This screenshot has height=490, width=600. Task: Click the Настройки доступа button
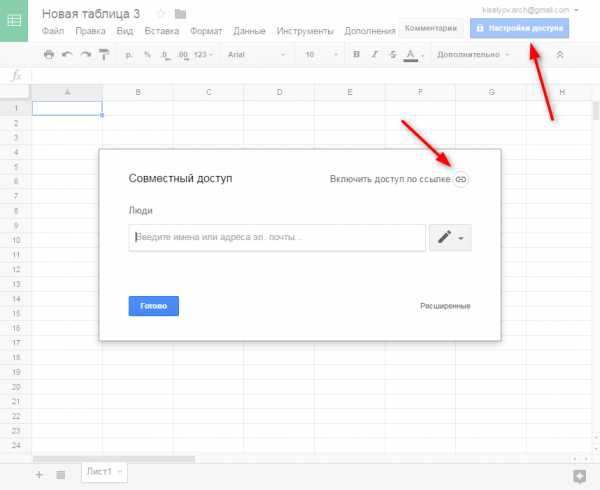coord(519,28)
